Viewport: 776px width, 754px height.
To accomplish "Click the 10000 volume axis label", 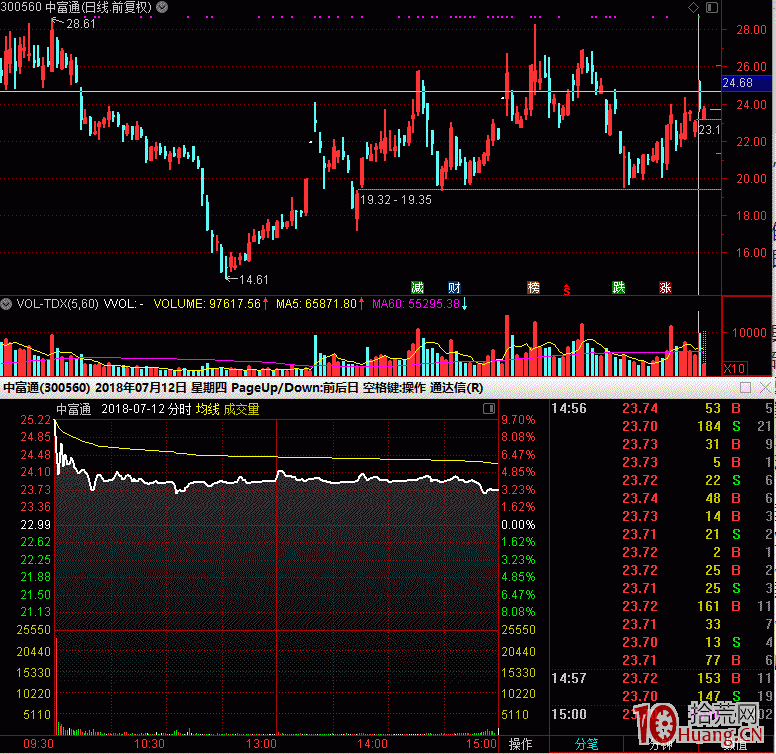I will click(x=749, y=332).
